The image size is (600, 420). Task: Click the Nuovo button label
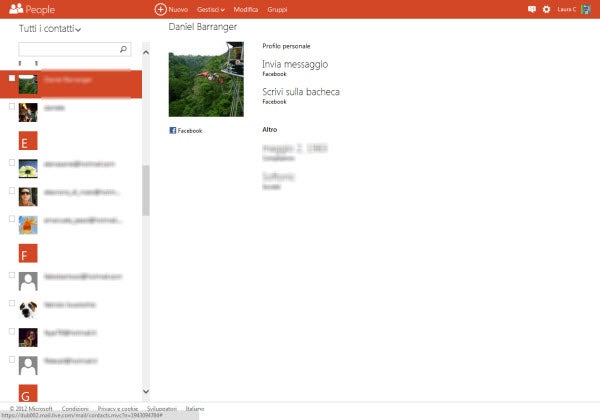tap(178, 10)
